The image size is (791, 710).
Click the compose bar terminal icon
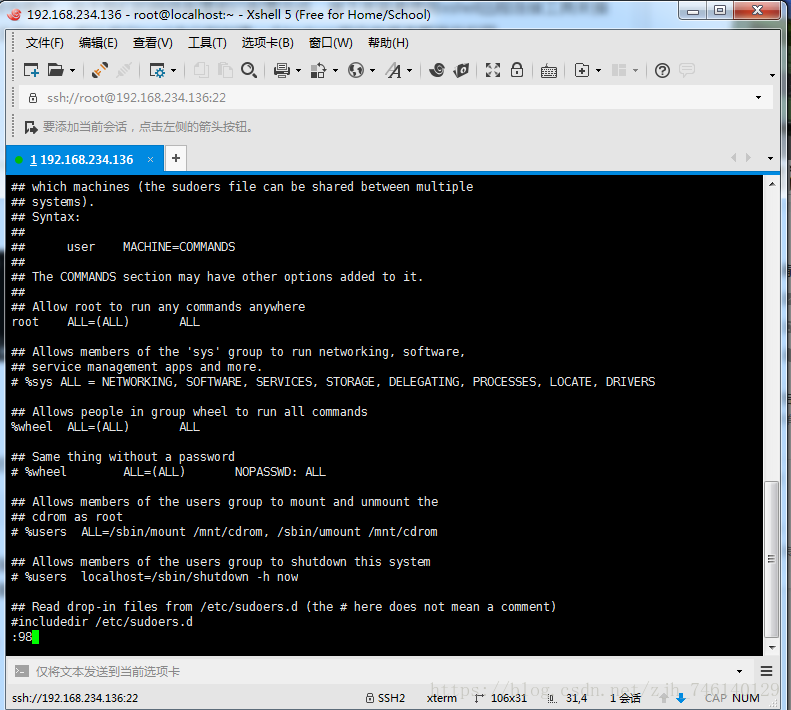(22, 671)
